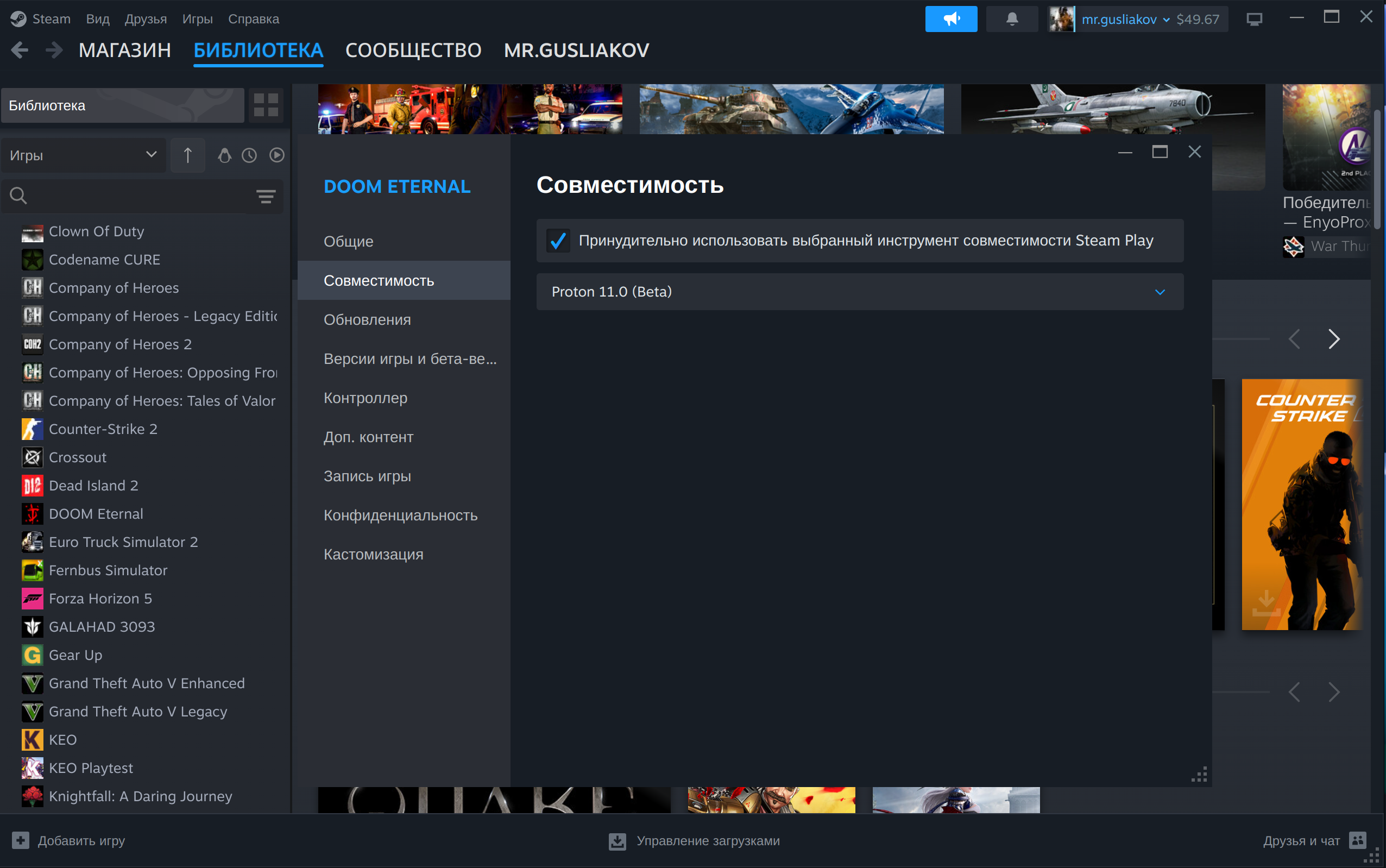Select the DOOM Eternal game in sidebar
The image size is (1386, 868).
point(96,513)
